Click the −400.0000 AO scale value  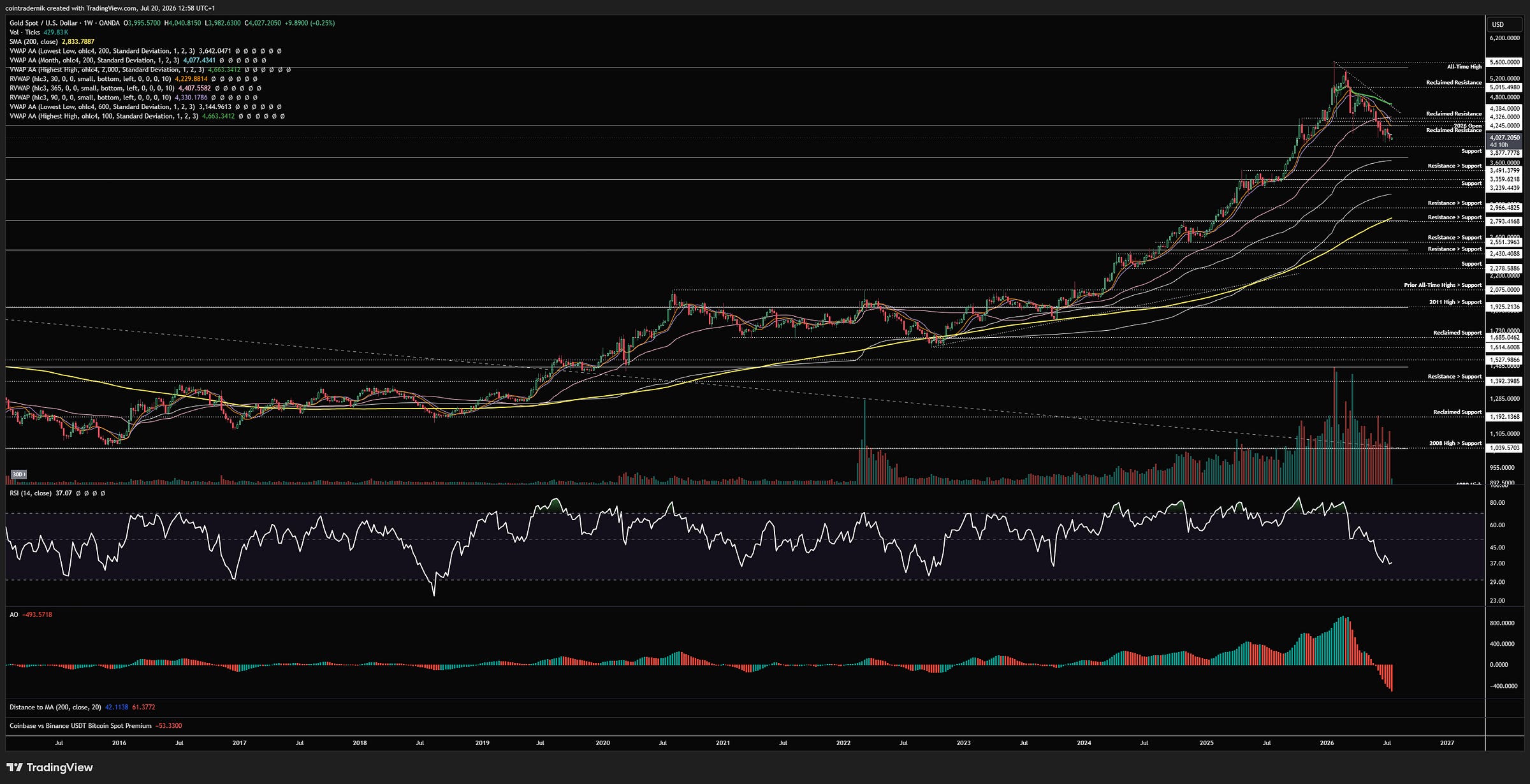coord(1503,686)
